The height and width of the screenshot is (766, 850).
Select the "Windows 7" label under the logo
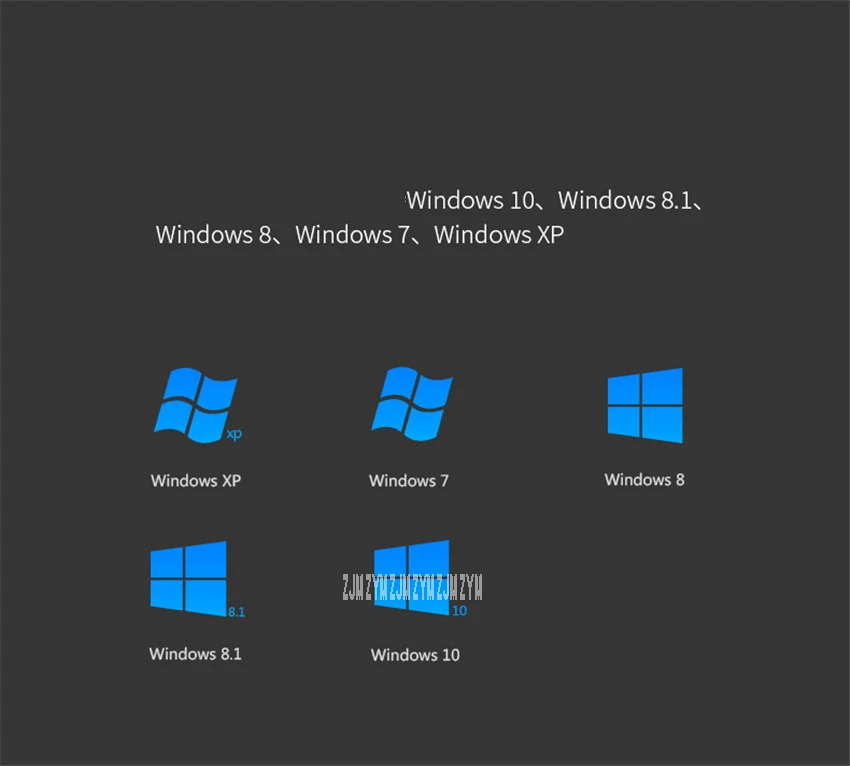pos(409,481)
